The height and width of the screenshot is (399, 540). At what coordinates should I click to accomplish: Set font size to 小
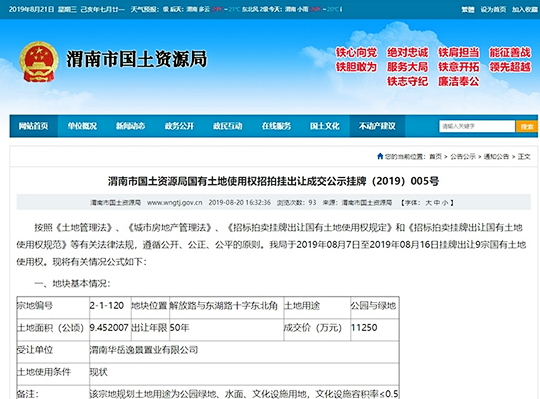pyautogui.click(x=445, y=202)
